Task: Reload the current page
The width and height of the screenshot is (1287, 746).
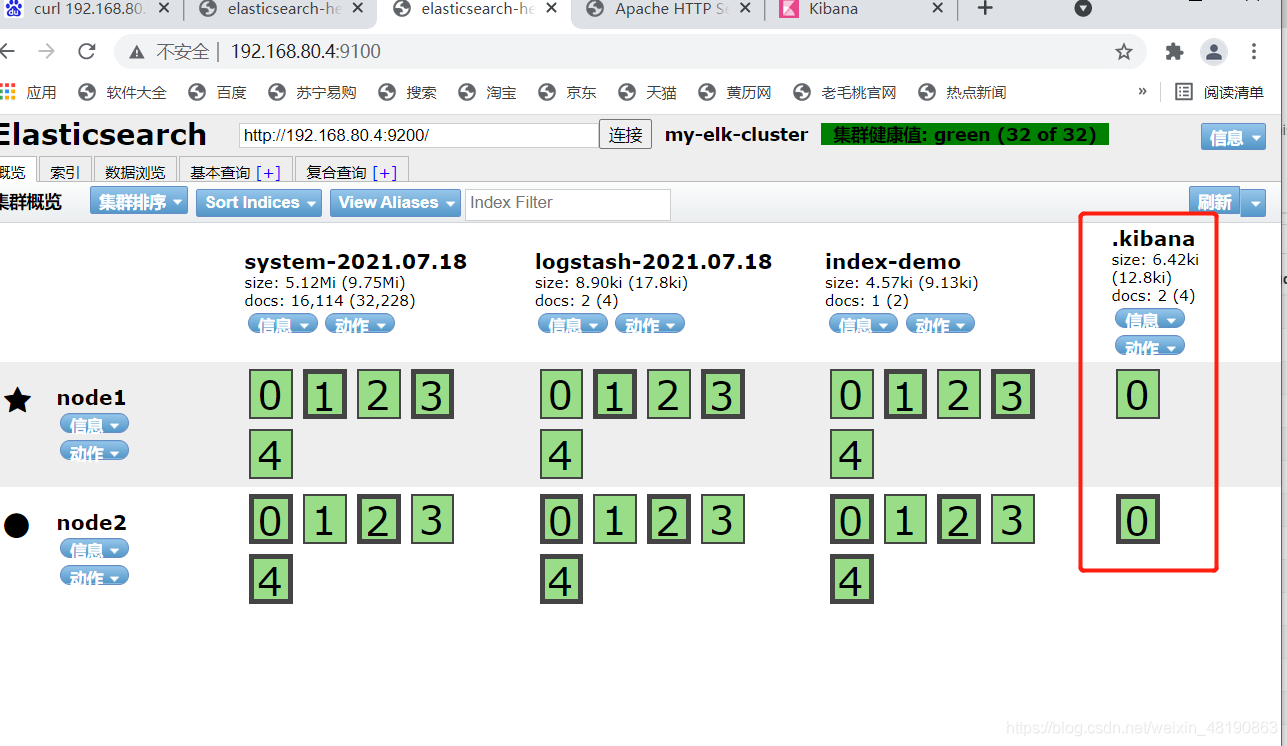Action: (x=87, y=51)
